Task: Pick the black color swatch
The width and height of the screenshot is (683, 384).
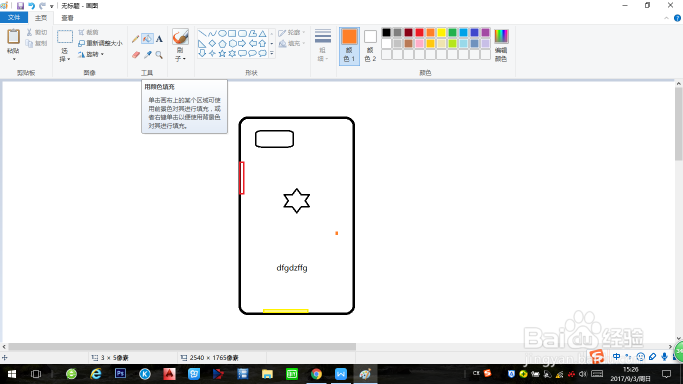Action: 386,32
